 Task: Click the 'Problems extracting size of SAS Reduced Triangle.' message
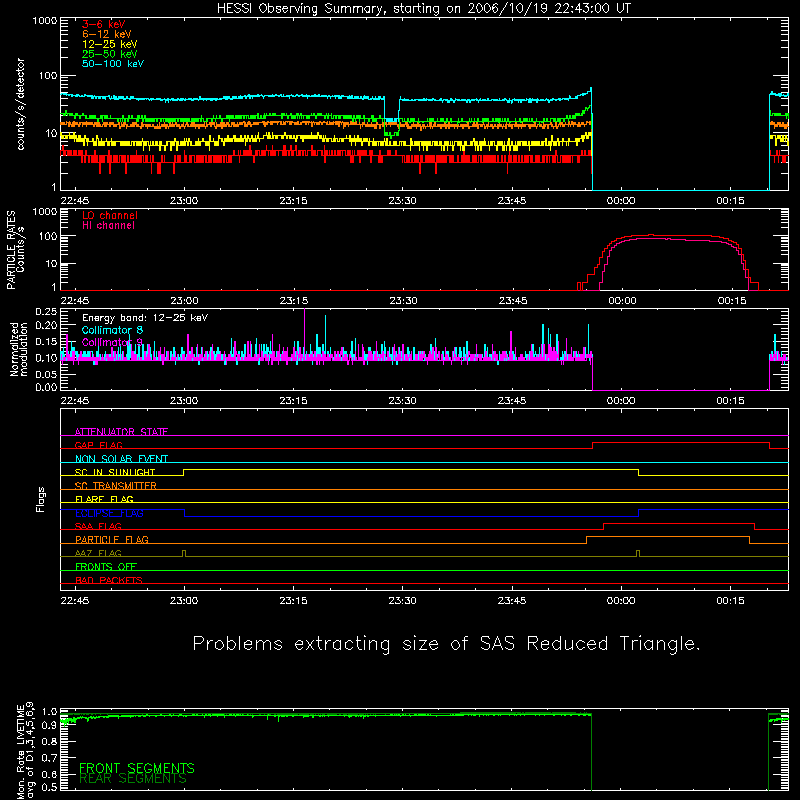click(446, 644)
